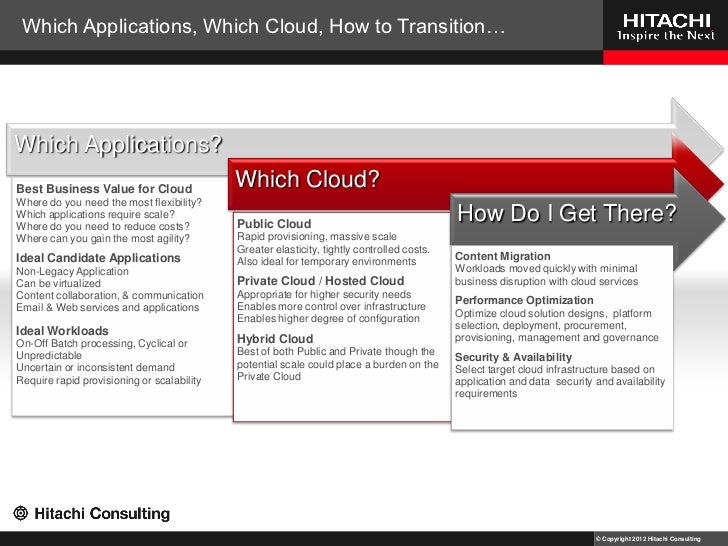Screen dimensions: 728x546
Task: Click 'Email & Web services and applications'
Action: coord(107,307)
